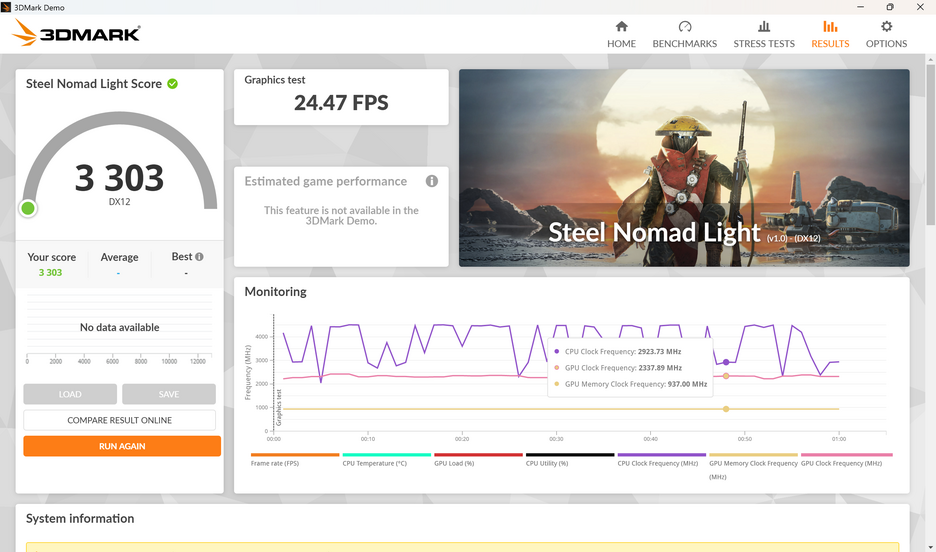Click the RUN AGAIN button

(x=122, y=446)
